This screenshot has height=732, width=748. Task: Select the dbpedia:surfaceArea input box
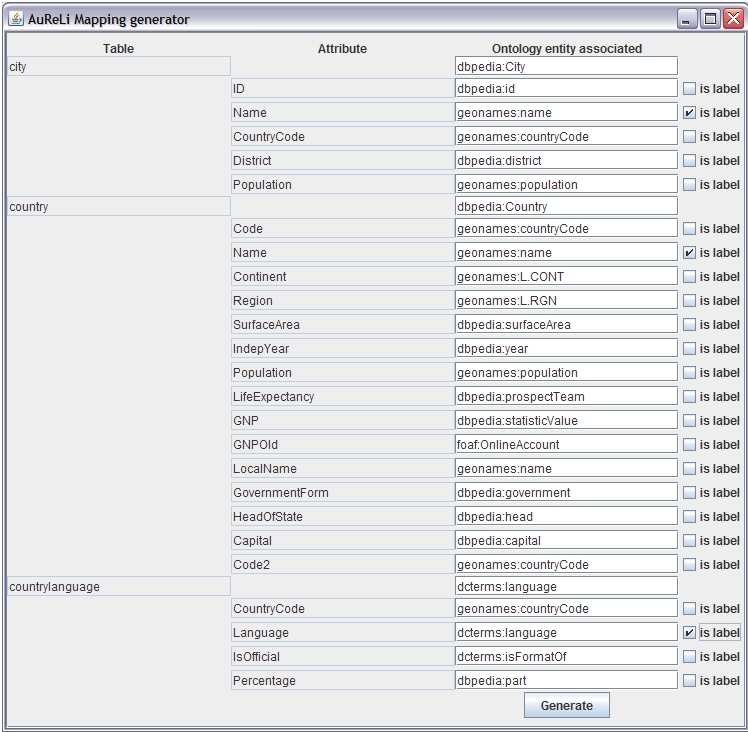(x=566, y=325)
